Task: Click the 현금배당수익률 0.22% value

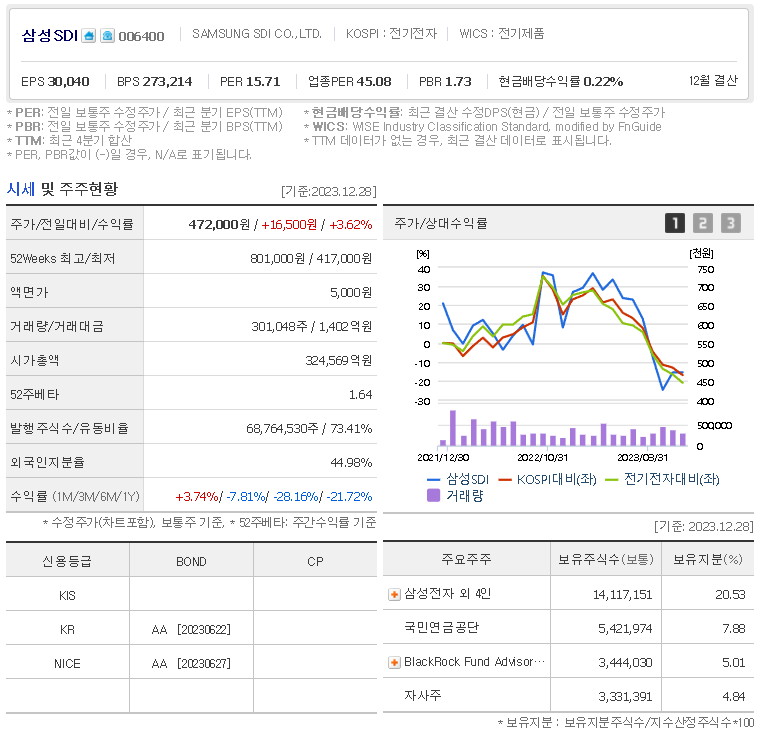Action: [x=603, y=82]
